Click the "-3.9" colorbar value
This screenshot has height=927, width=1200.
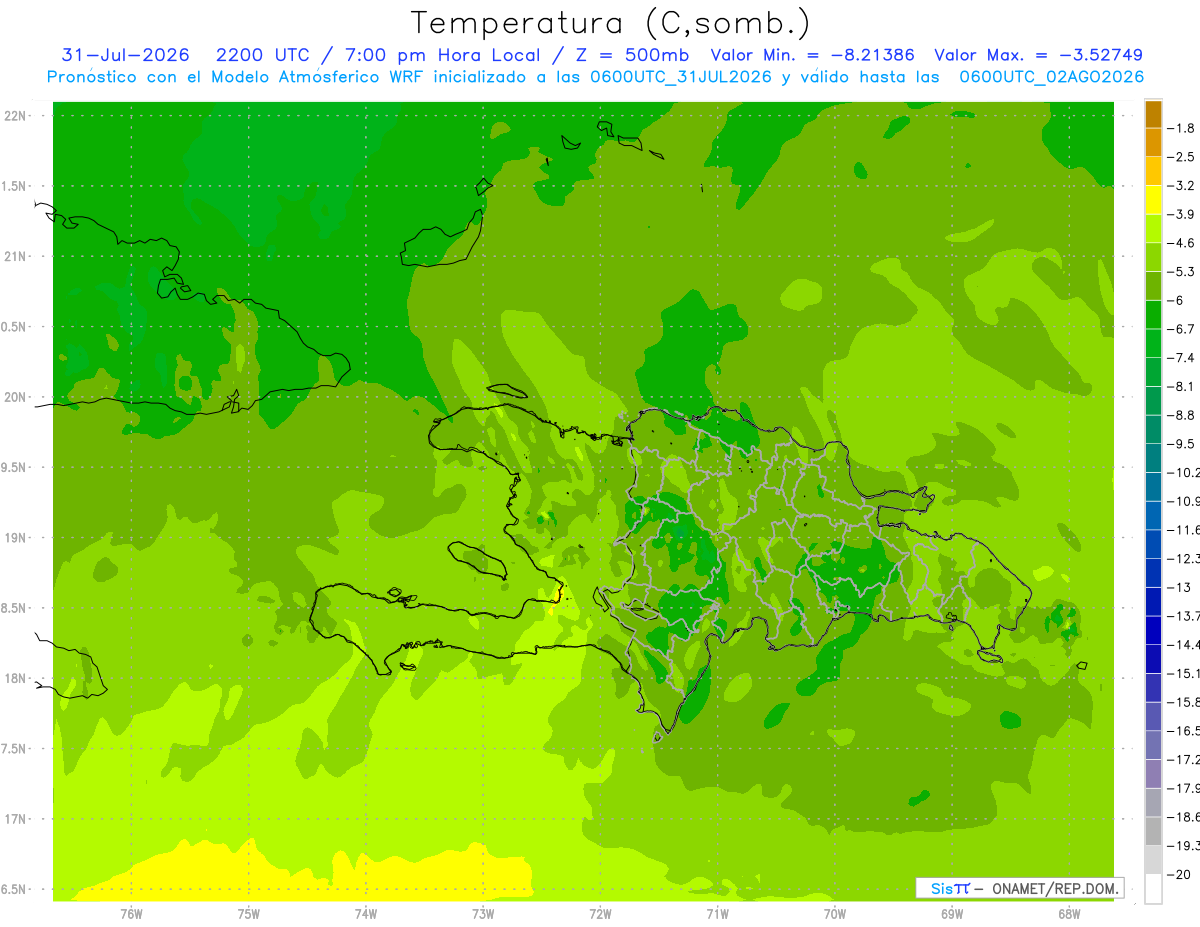tap(1181, 214)
